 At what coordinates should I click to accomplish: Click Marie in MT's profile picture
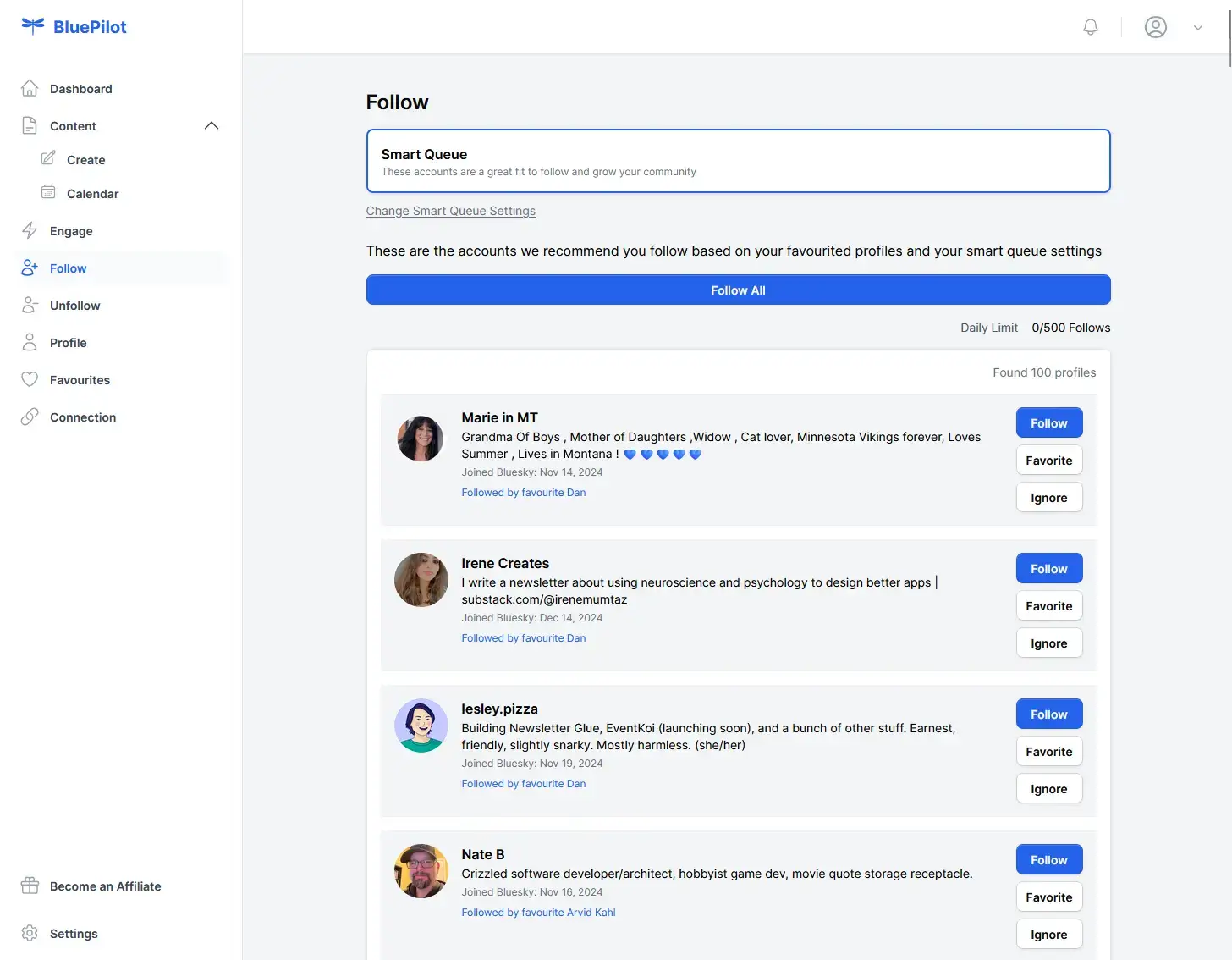(421, 439)
